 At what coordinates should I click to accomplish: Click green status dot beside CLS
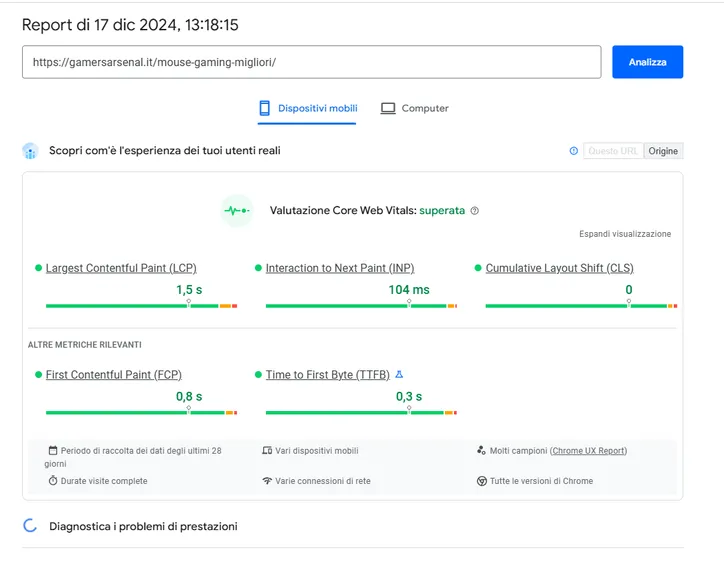[x=478, y=268]
